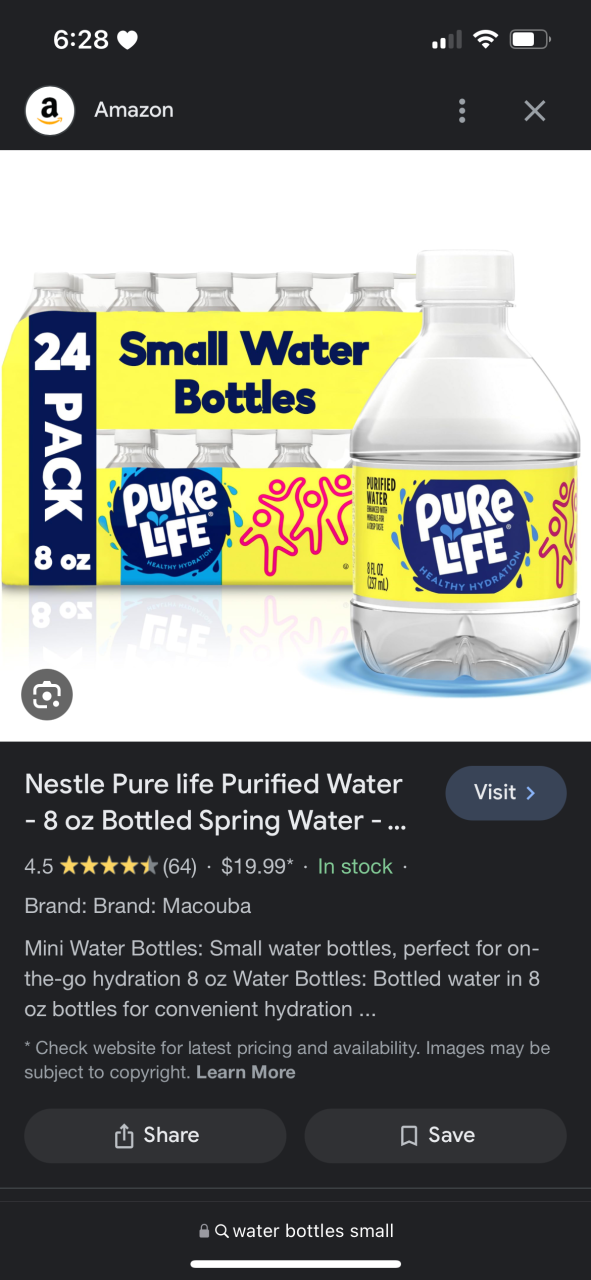Image resolution: width=591 pixels, height=1280 pixels.
Task: Tap the Amazon source name text
Action: pos(134,110)
